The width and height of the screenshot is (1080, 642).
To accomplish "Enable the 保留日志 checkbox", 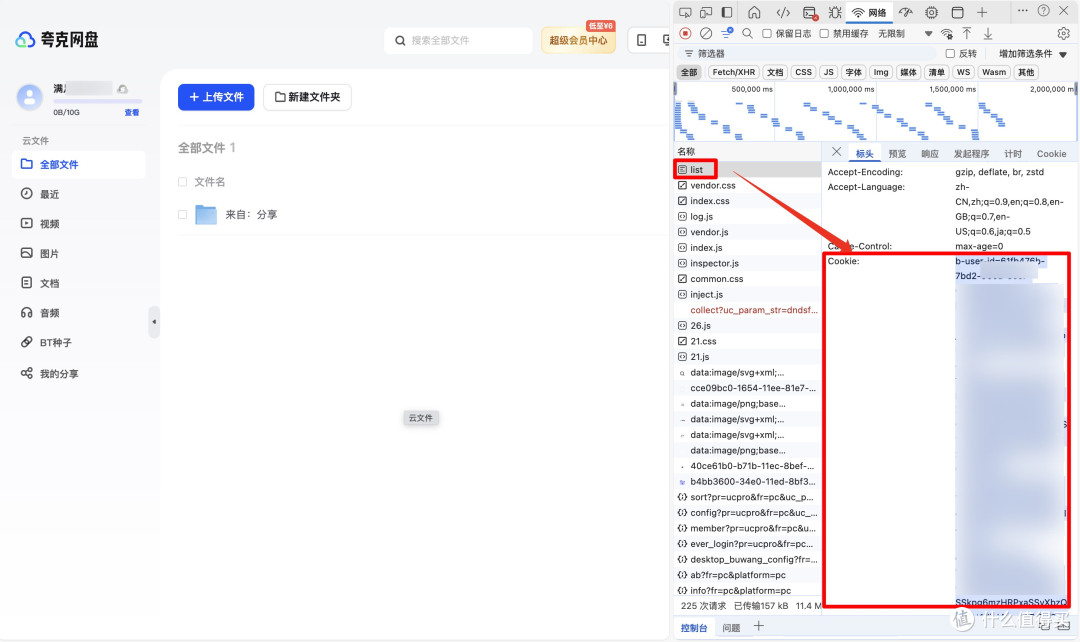I will pos(767,33).
